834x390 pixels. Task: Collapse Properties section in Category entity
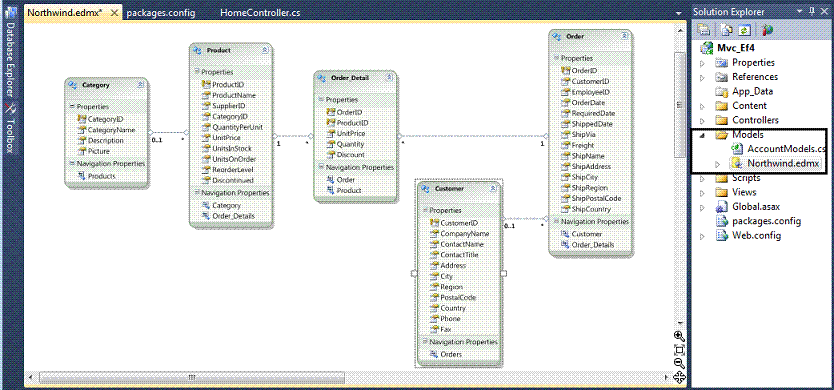click(x=72, y=107)
